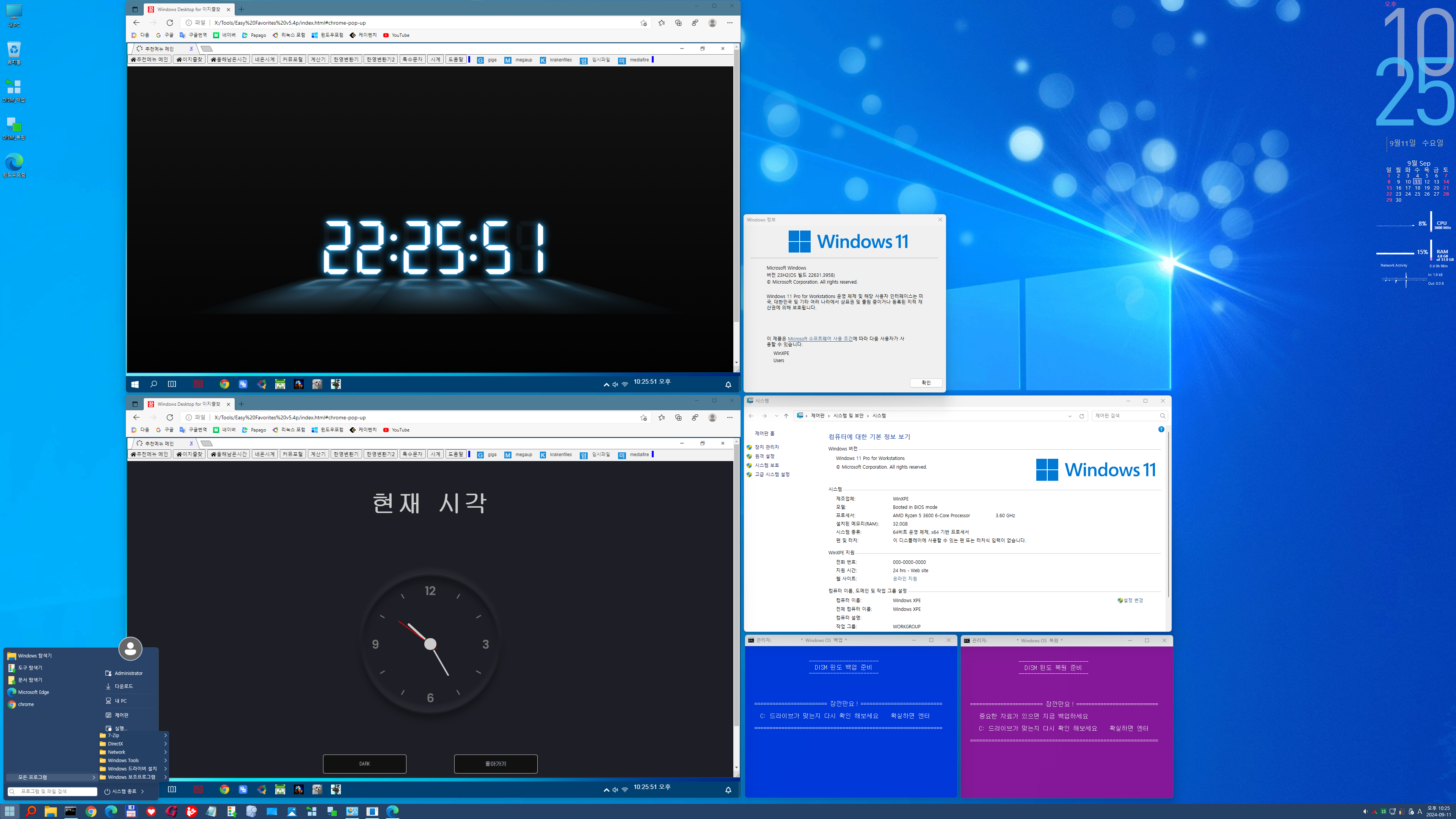The image size is (1456, 819).
Task: Launch 도구 탐색기 from the start menu
Action: [x=25, y=667]
